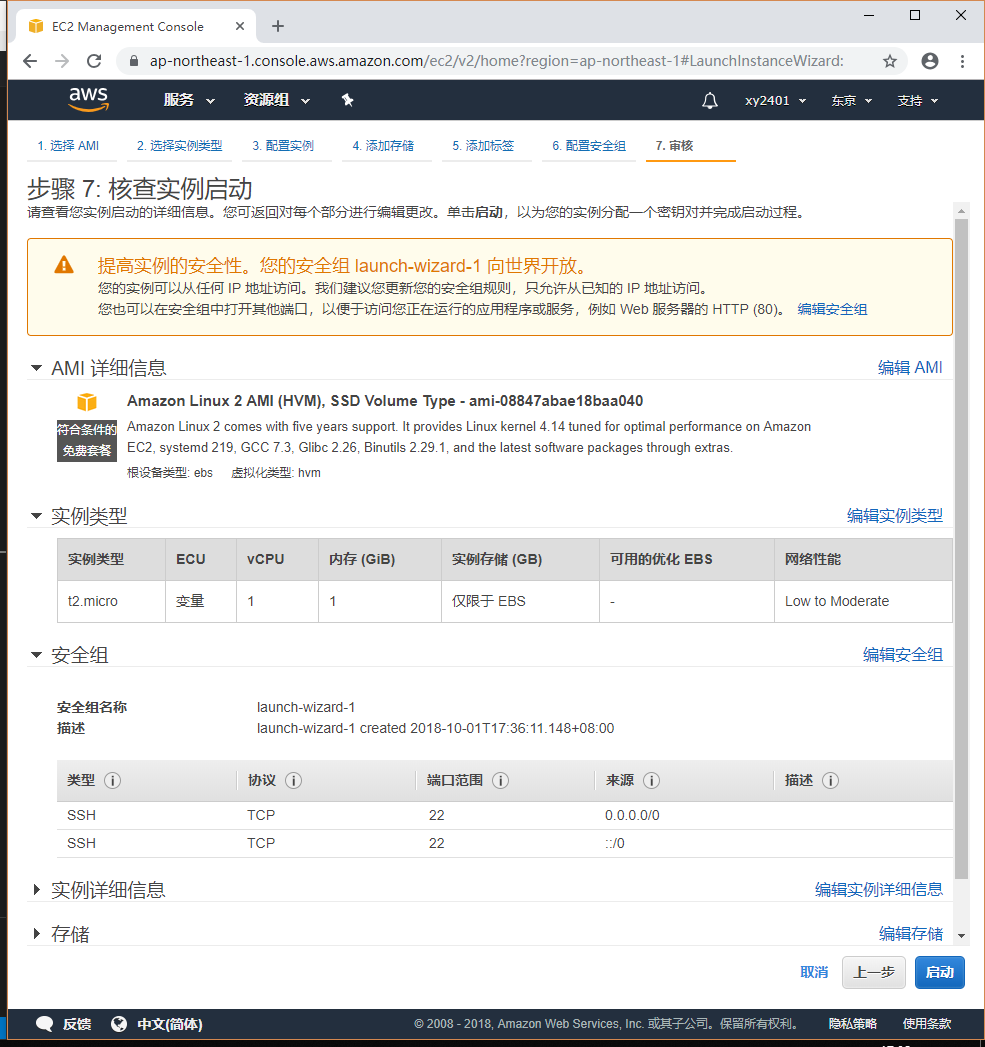Go to step 6. 配置安全组 tab
The height and width of the screenshot is (1047, 985).
[588, 146]
